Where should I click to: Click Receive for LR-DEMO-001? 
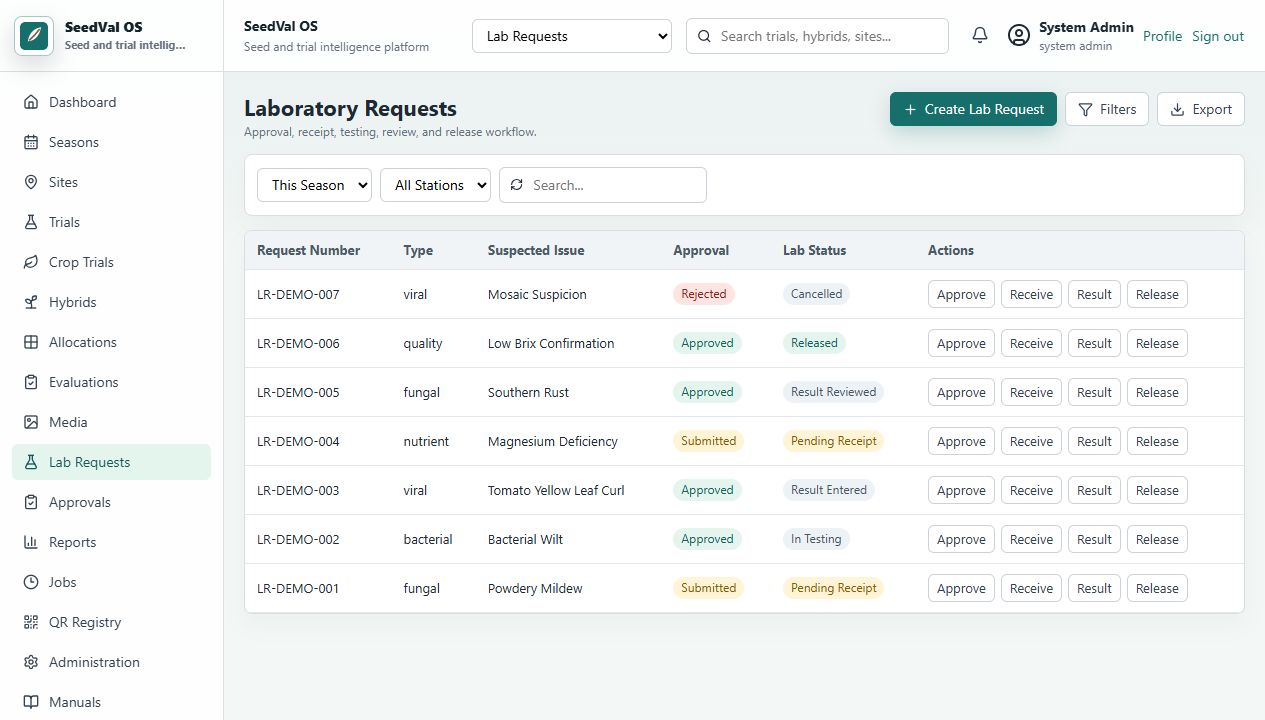pyautogui.click(x=1031, y=588)
